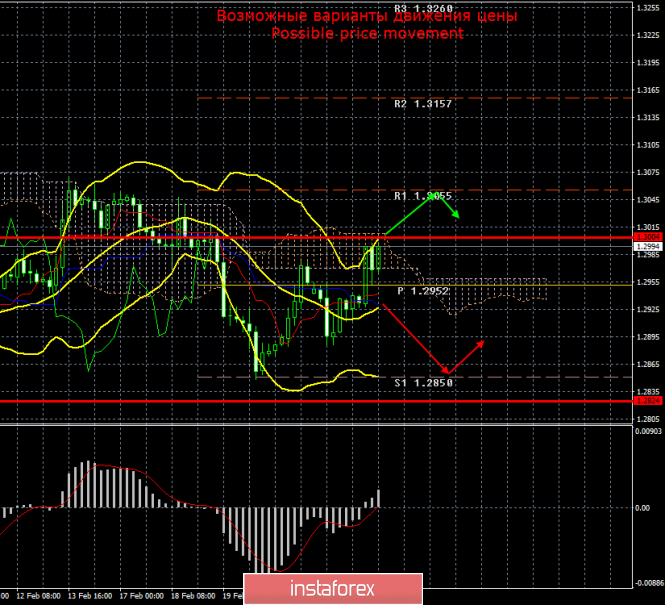
Task: Click the 1.3075 price axis value
Action: coord(648,172)
